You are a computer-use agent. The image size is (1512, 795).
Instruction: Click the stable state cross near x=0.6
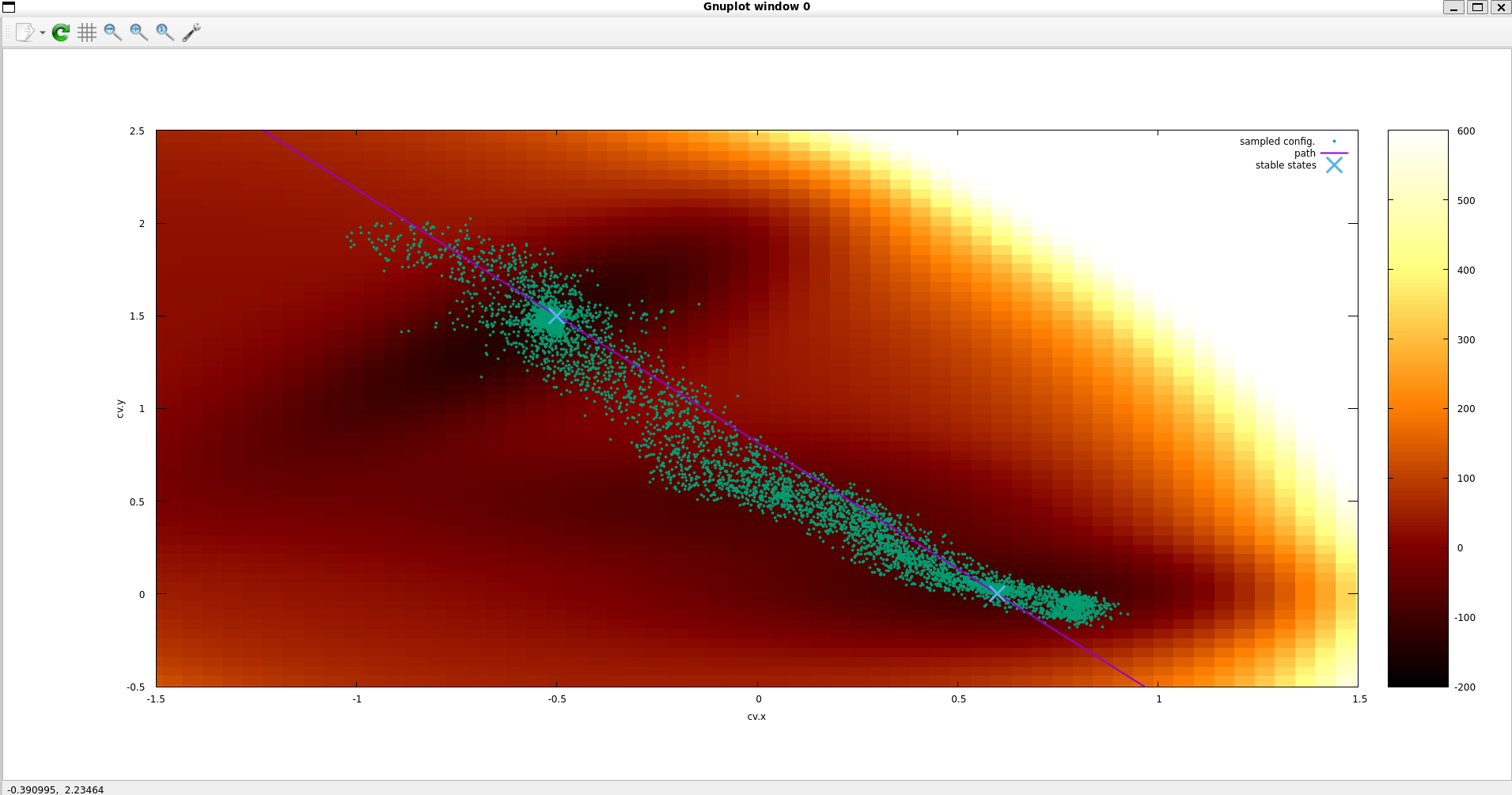[x=998, y=593]
